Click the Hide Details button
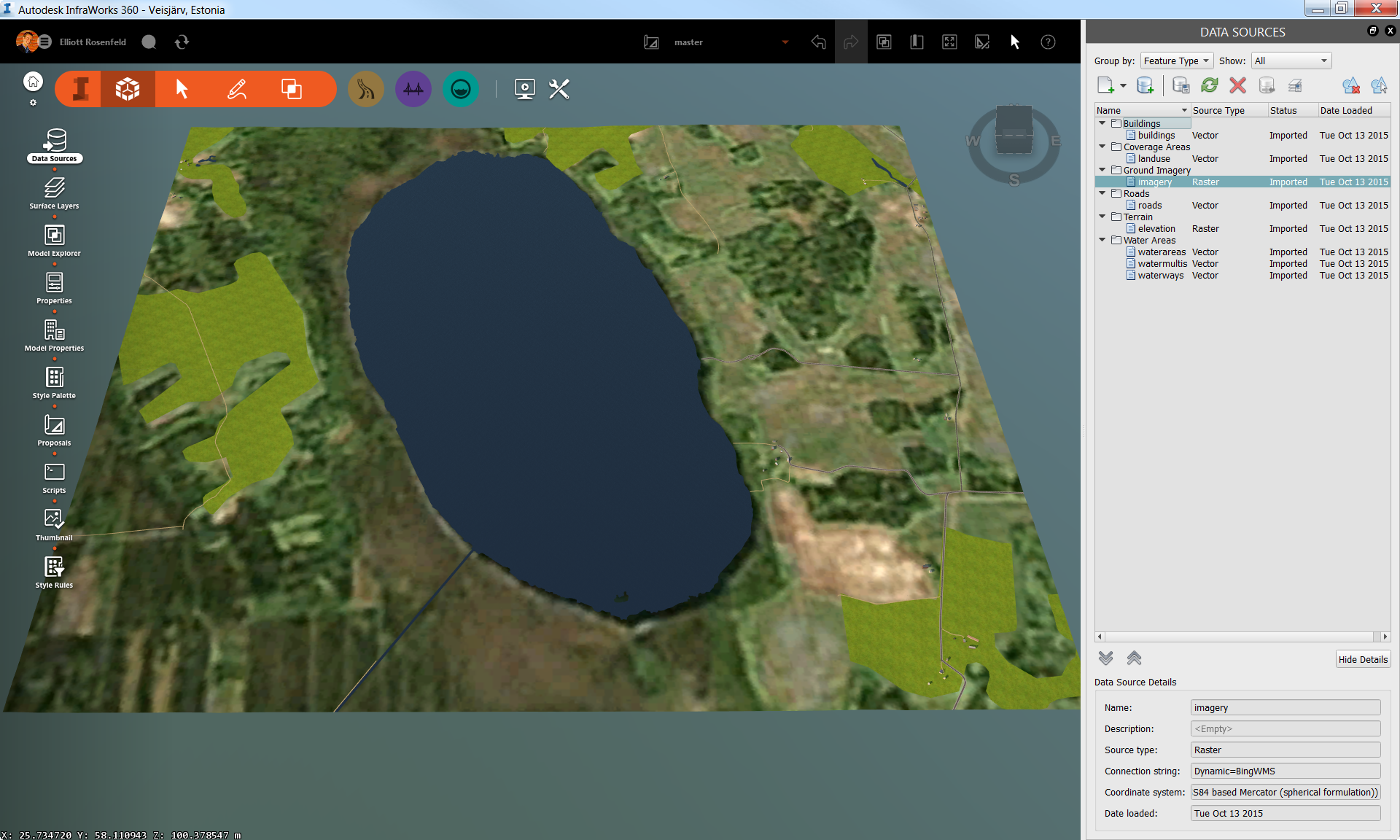Image resolution: width=1400 pixels, height=840 pixels. tap(1362, 659)
